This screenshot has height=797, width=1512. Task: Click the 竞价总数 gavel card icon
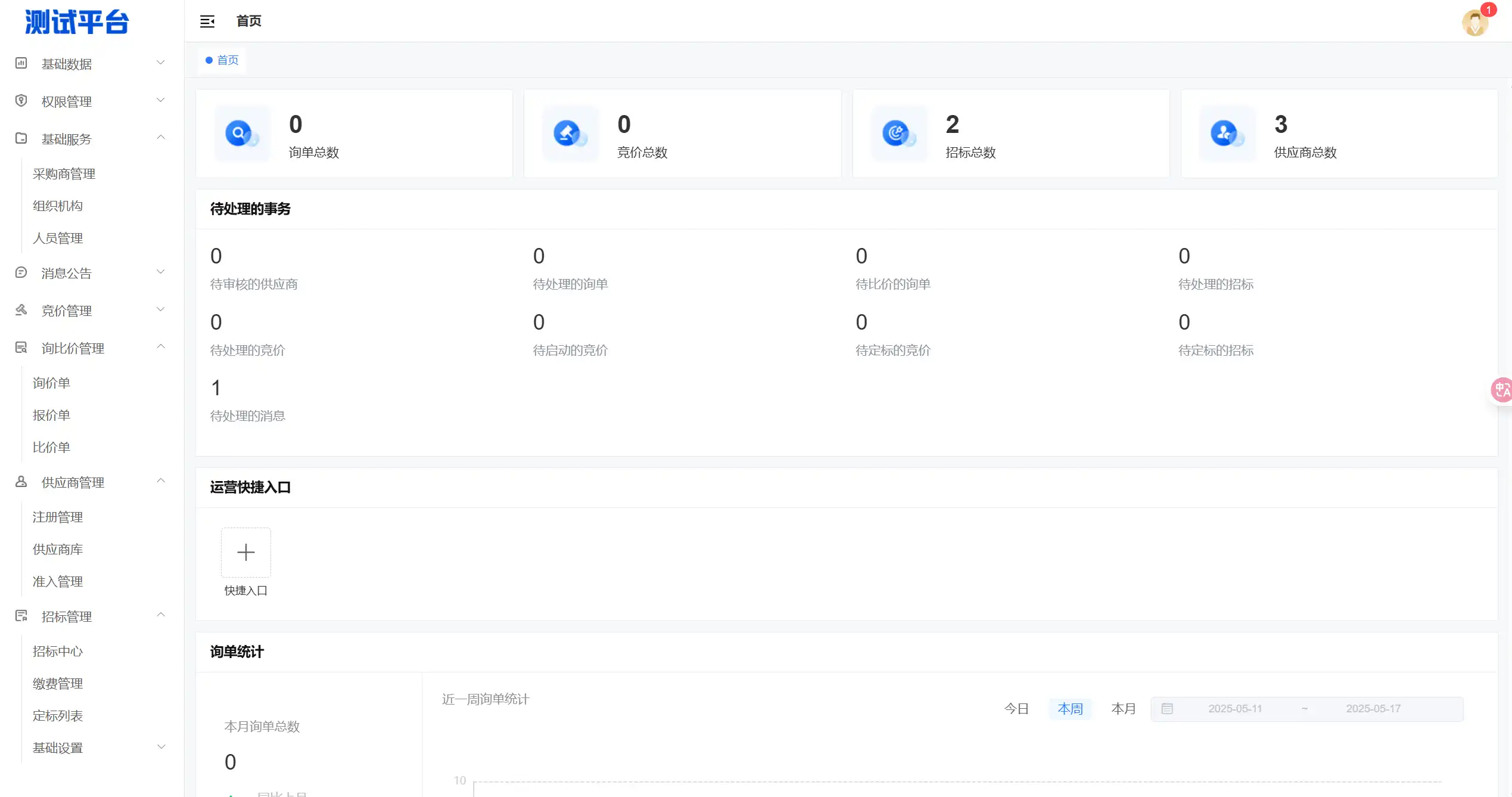570,134
